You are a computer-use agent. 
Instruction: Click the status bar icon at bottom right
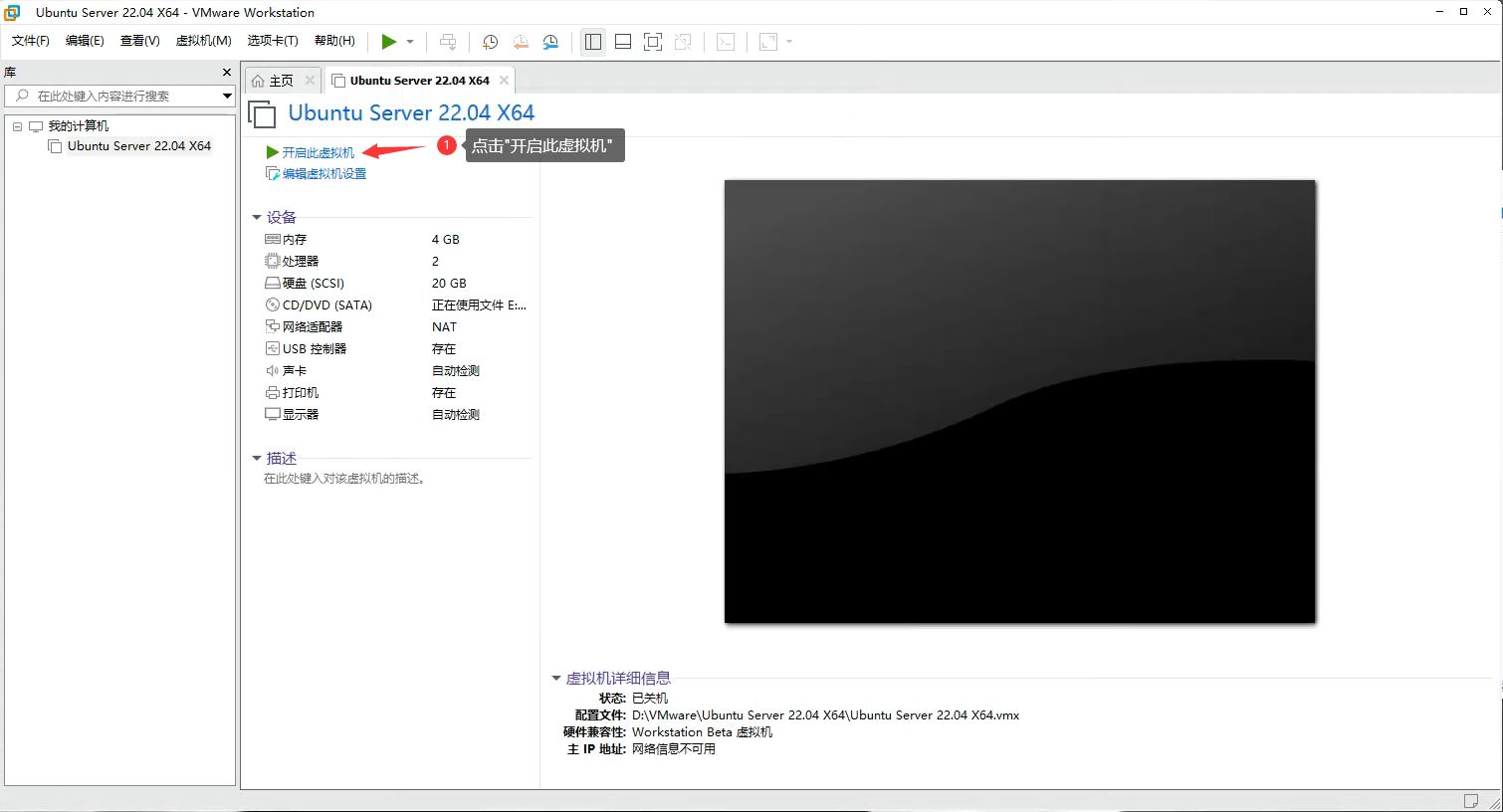point(1471,801)
